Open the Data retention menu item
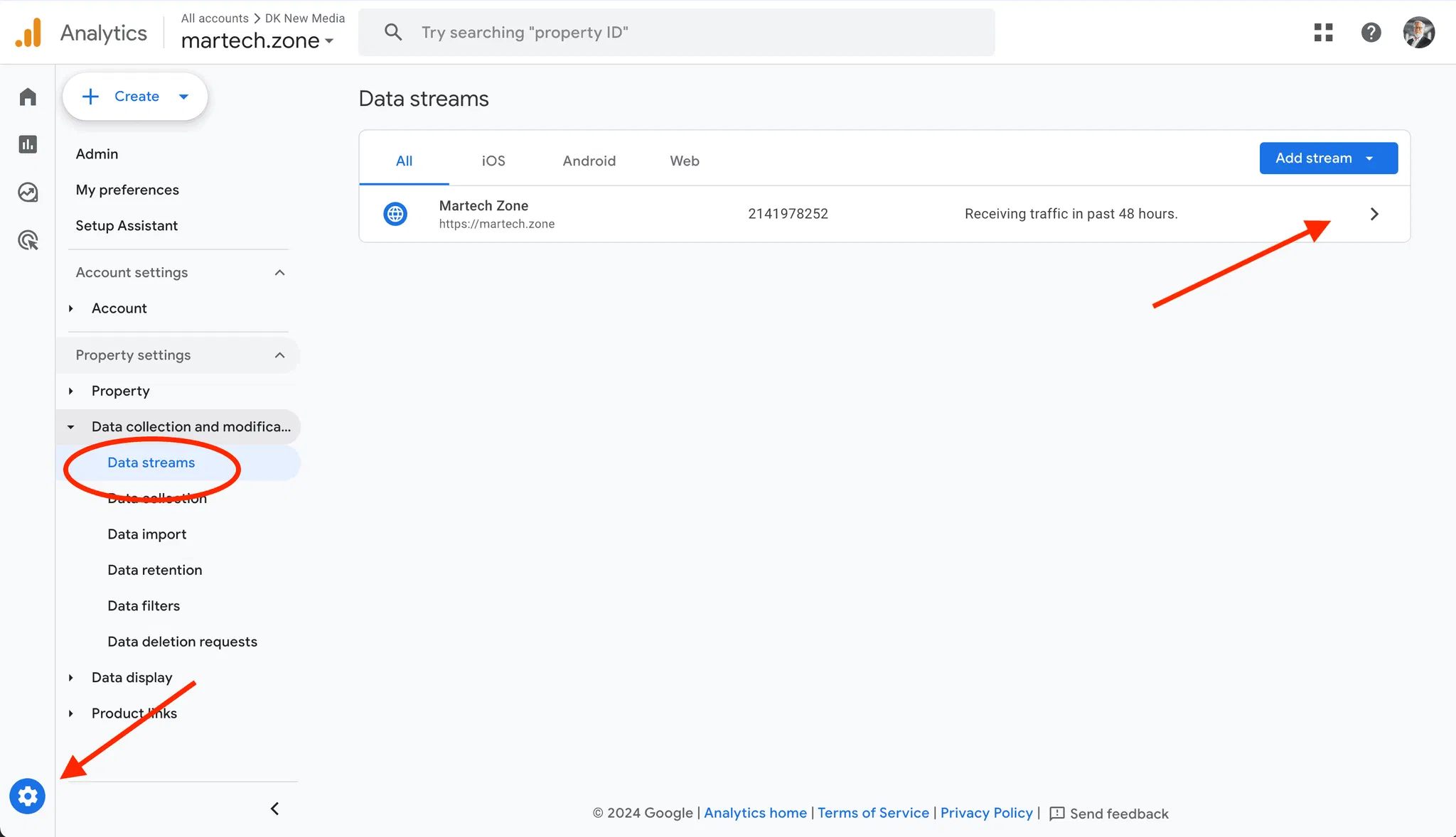Screen dimensions: 1456x837 point(154,570)
